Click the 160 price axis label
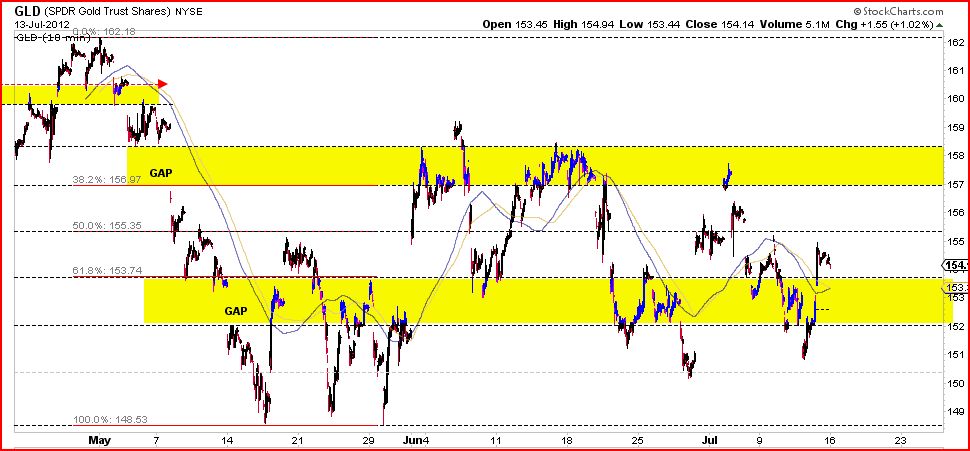The image size is (970, 451). pyautogui.click(x=956, y=99)
